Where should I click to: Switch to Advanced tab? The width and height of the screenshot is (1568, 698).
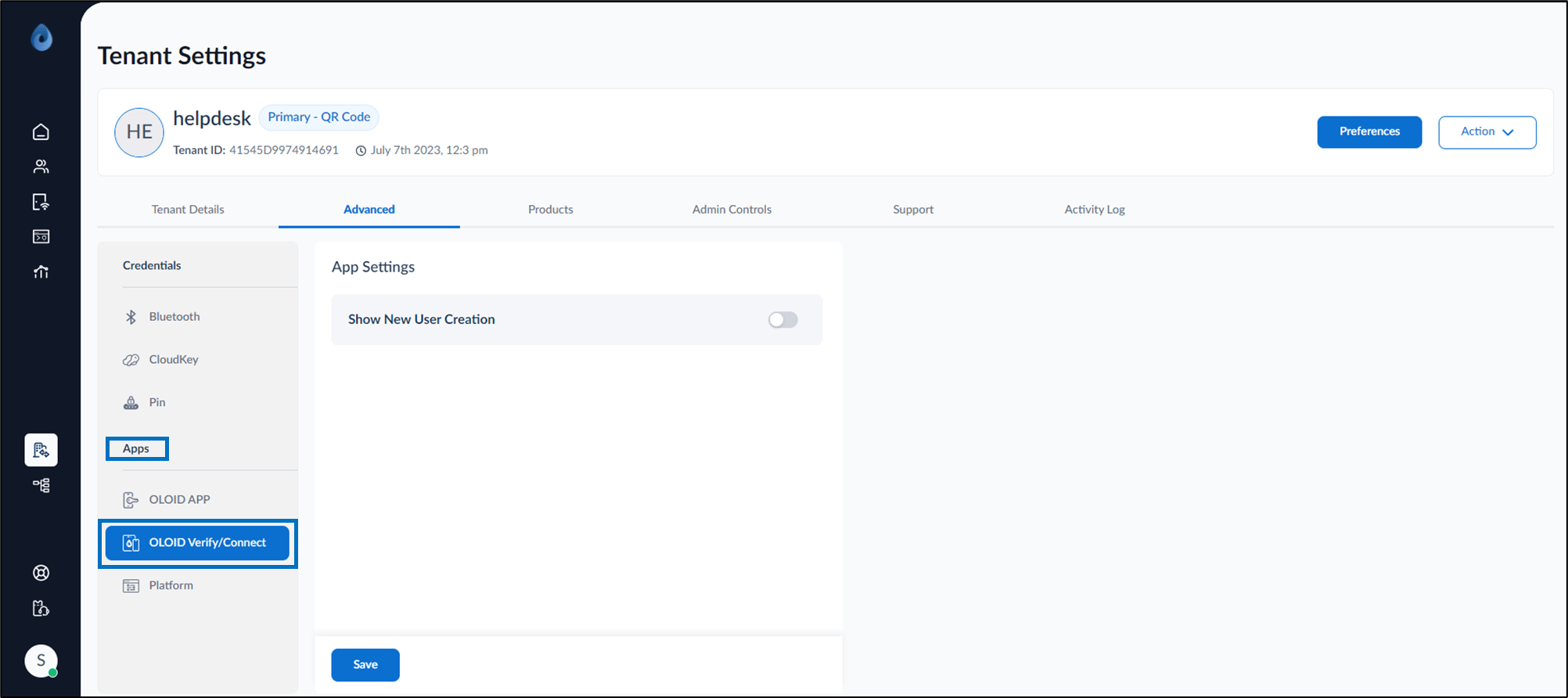click(x=369, y=210)
